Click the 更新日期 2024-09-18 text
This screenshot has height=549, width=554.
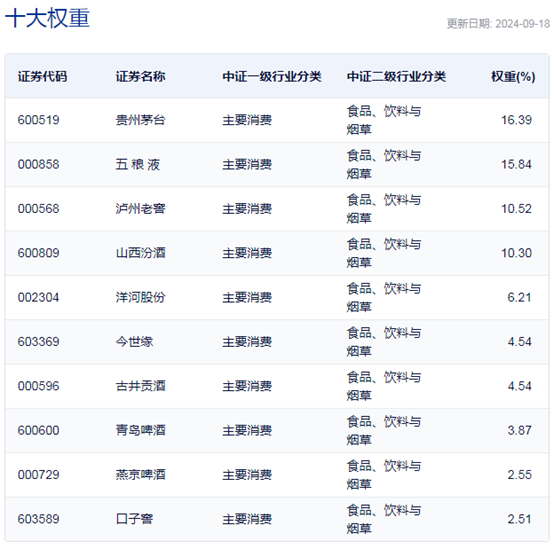(x=498, y=24)
